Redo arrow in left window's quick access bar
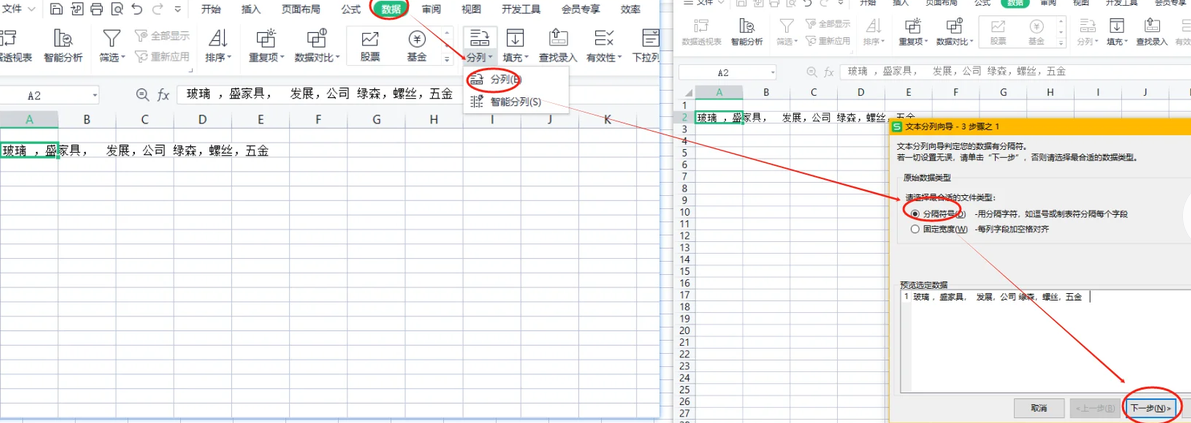The image size is (1191, 423). point(156,10)
